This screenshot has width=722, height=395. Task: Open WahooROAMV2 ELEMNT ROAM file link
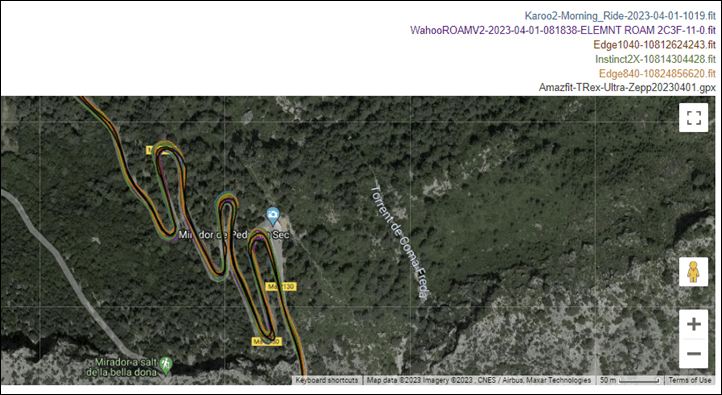tap(563, 30)
